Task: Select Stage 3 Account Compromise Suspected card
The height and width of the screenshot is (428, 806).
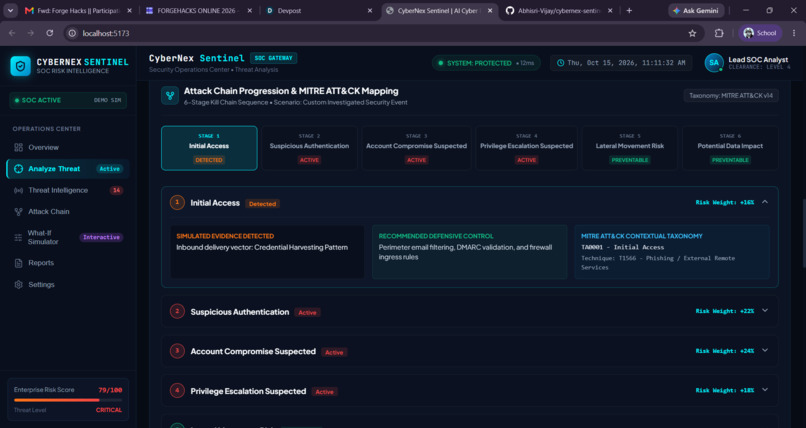Action: 416,148
